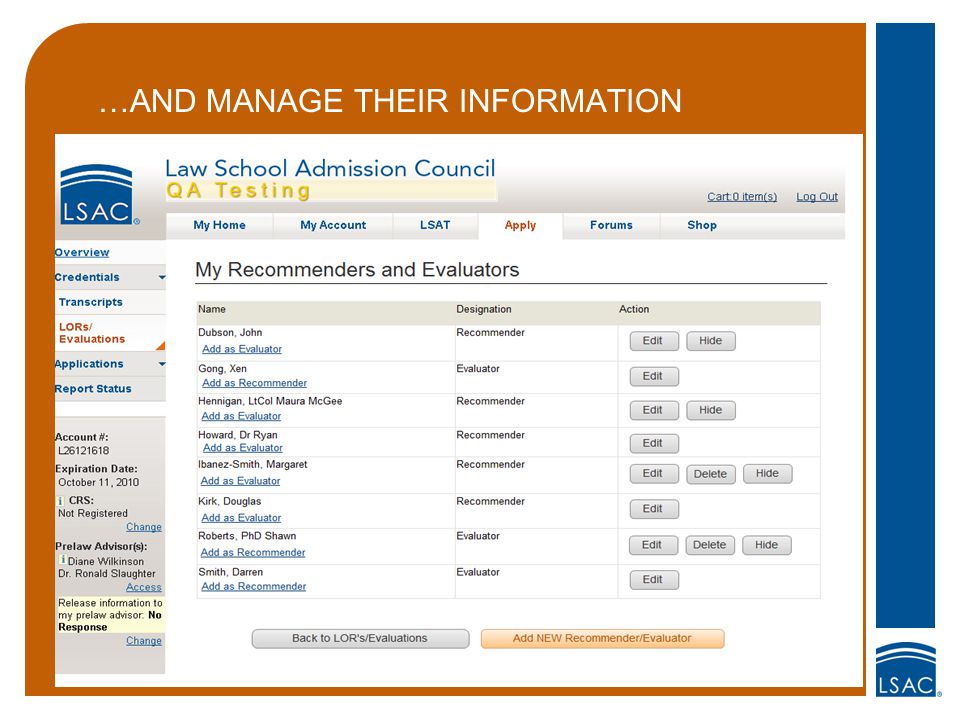960x720 pixels.
Task: Edit the Kirk, Douglas entry
Action: (654, 509)
